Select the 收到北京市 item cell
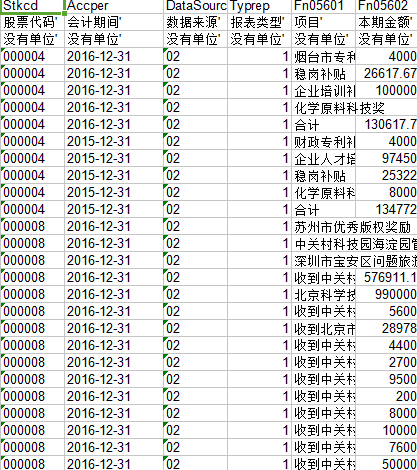 pyautogui.click(x=324, y=328)
